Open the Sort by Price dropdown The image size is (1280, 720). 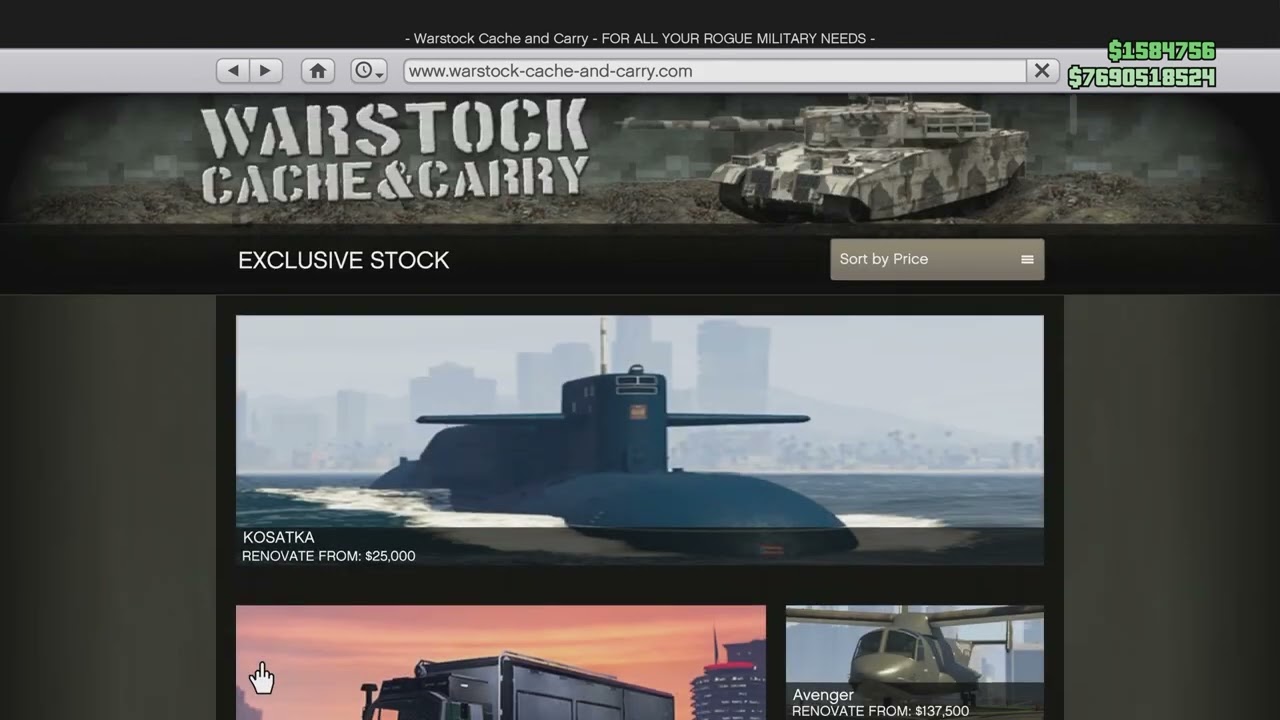937,259
